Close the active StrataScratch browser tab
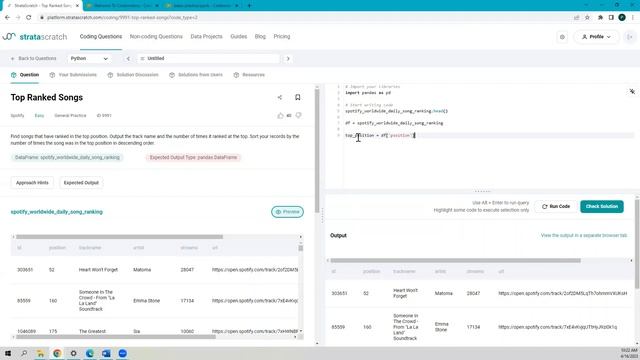The height and width of the screenshot is (360, 640). coord(77,6)
